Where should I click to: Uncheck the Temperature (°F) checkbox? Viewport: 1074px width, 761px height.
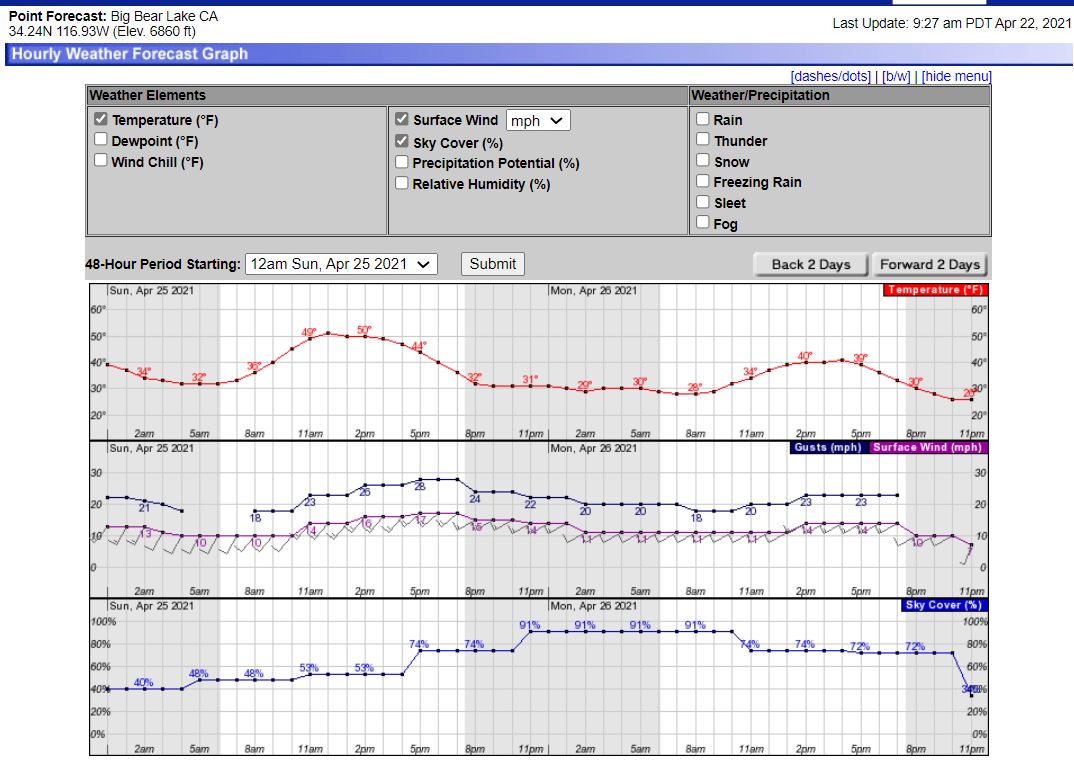[x=101, y=119]
